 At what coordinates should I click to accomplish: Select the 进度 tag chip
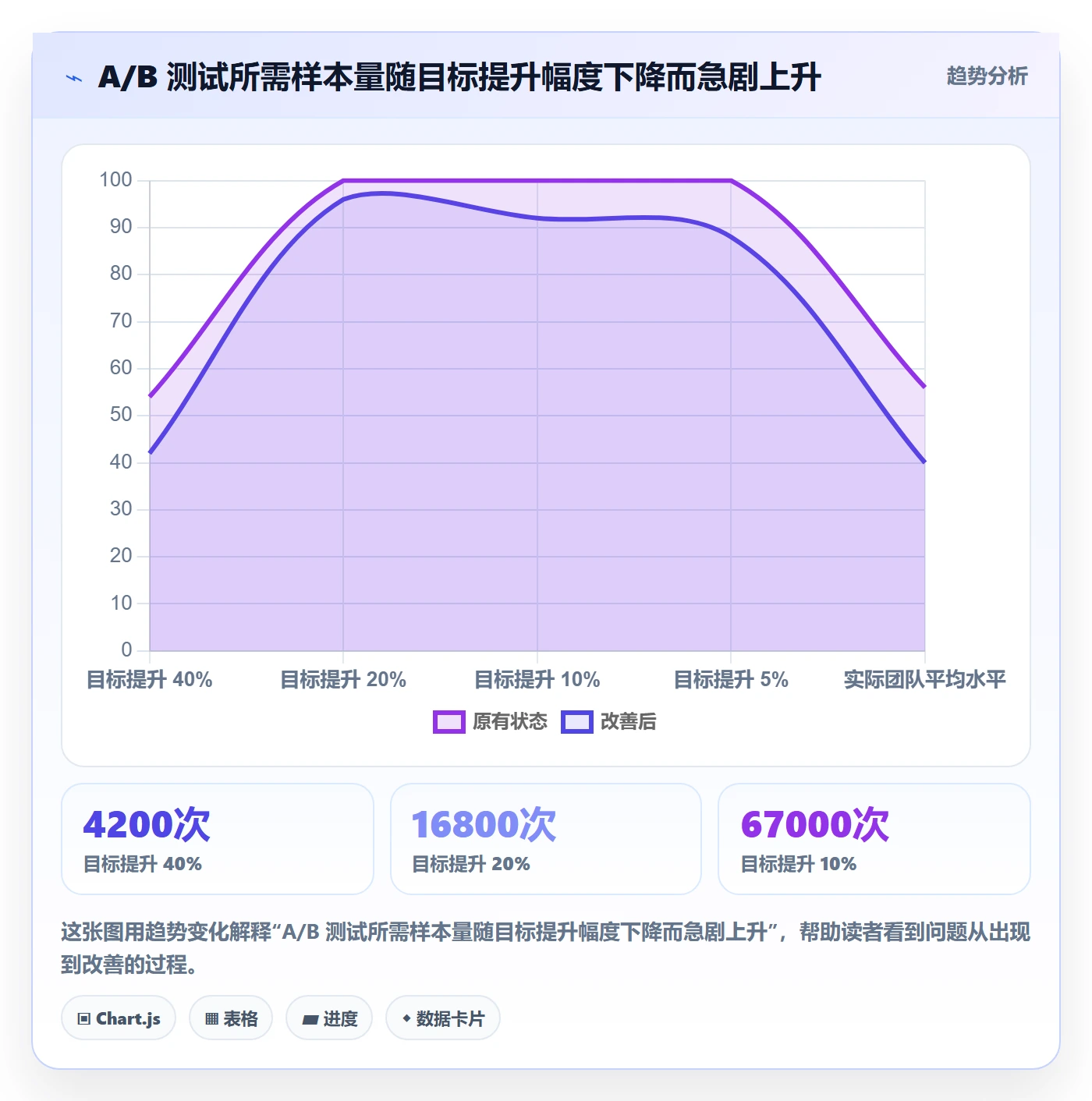coord(329,1018)
